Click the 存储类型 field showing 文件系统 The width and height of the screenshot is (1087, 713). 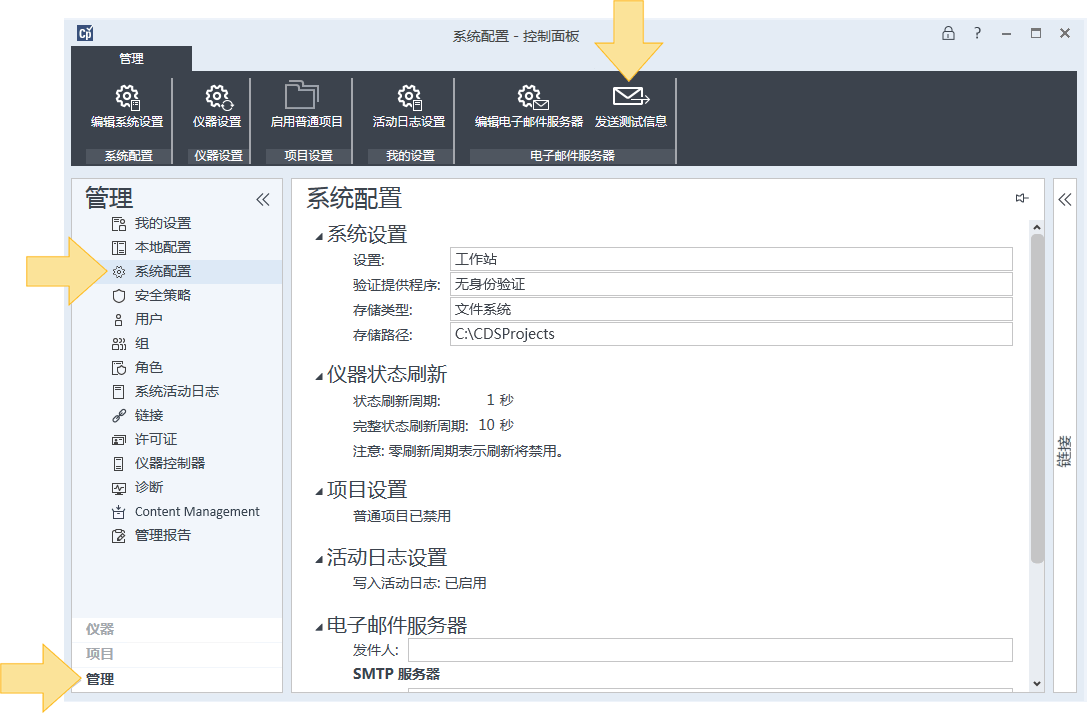pyautogui.click(x=731, y=309)
